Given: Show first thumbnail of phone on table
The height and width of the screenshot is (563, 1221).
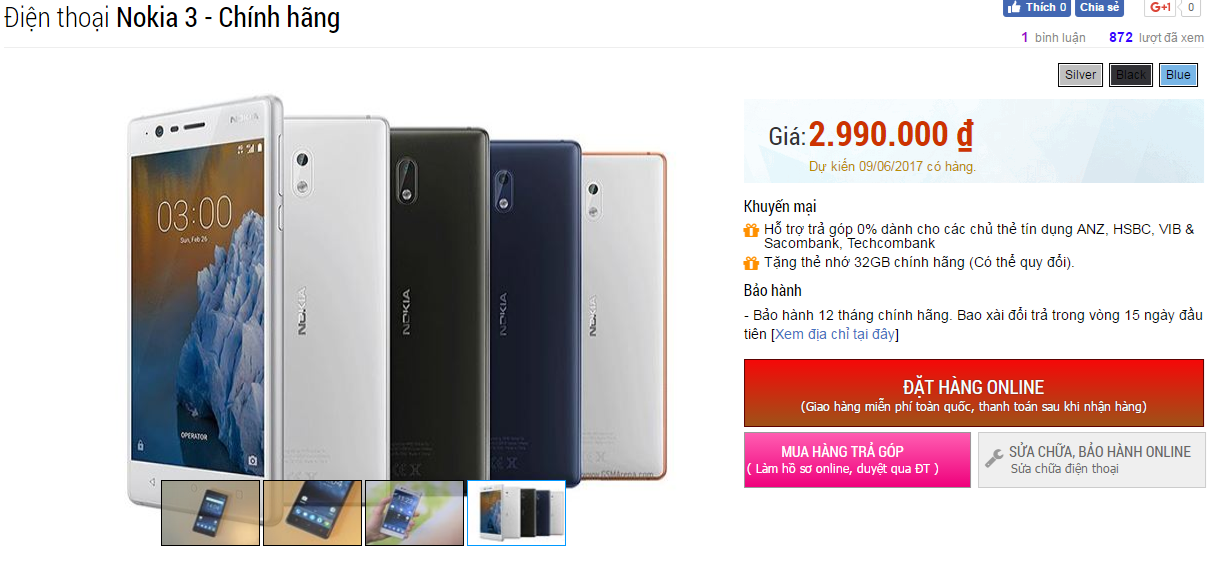Looking at the screenshot, I should (210, 513).
